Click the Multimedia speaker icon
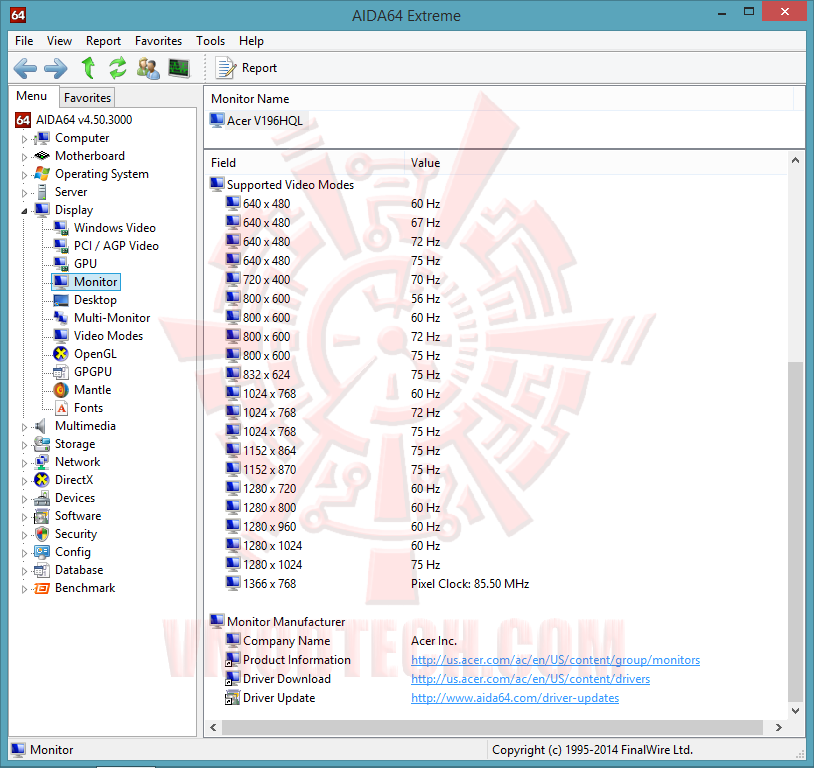Viewport: 814px width, 768px height. [x=41, y=426]
